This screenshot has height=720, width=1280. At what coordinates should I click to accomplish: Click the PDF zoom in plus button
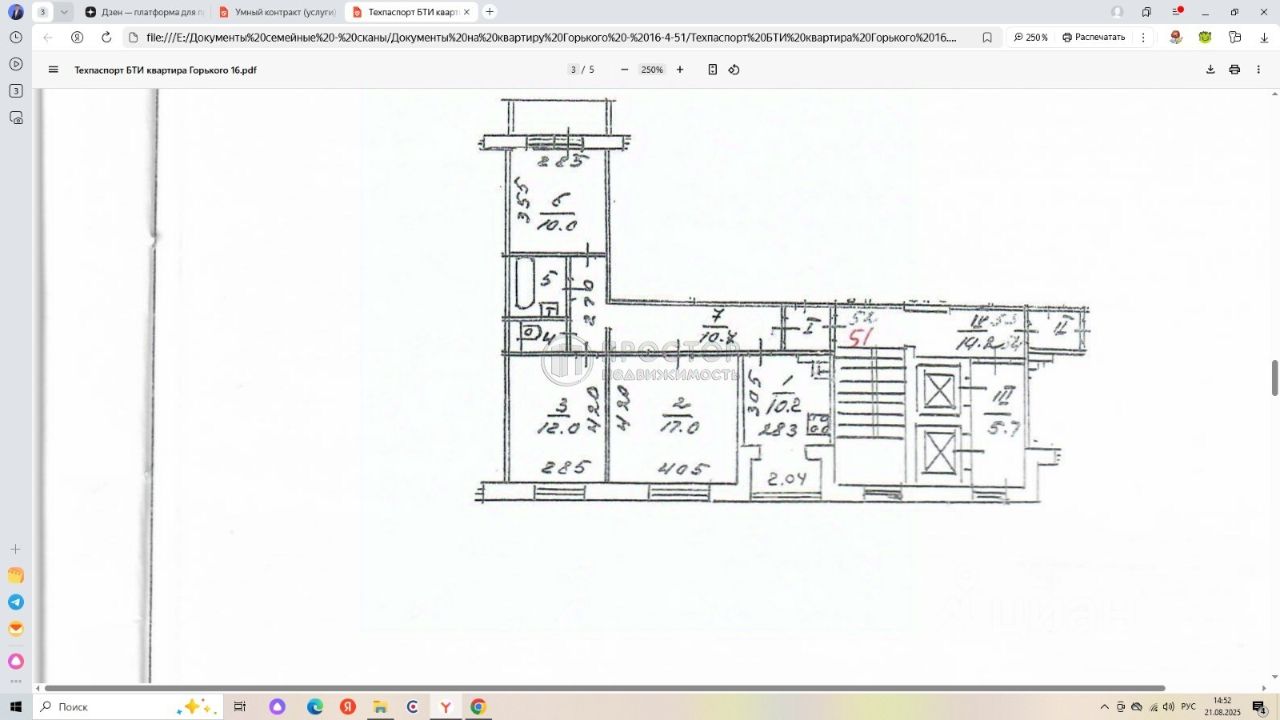click(680, 70)
